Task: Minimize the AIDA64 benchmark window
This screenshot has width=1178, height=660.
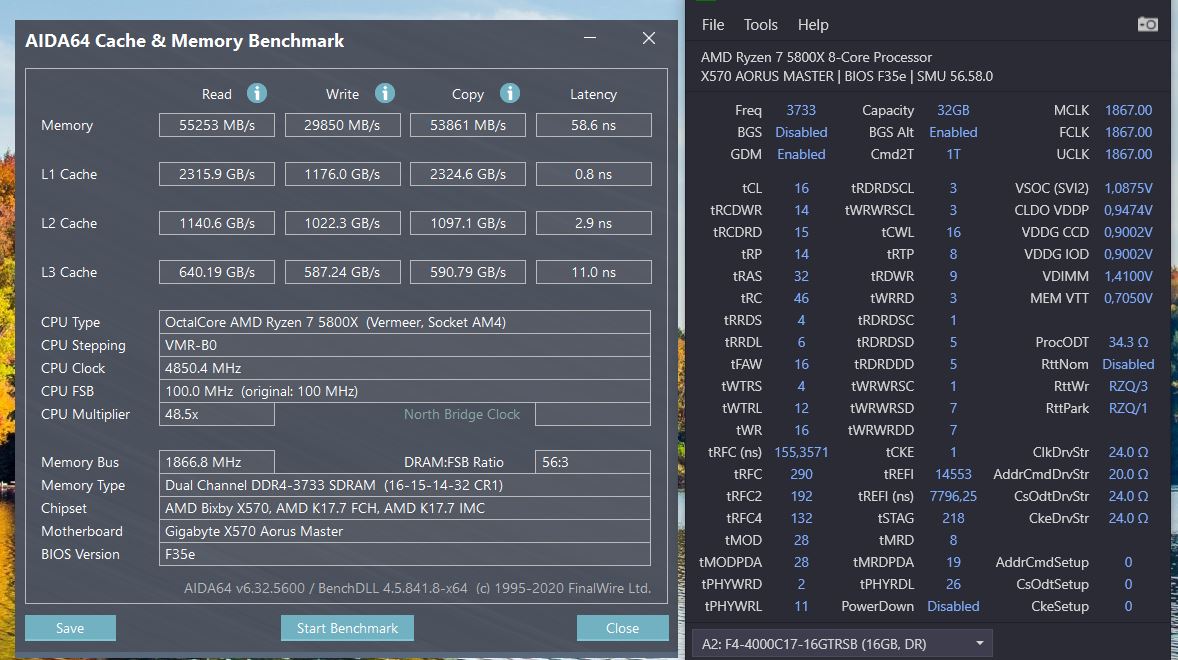Action: (590, 38)
